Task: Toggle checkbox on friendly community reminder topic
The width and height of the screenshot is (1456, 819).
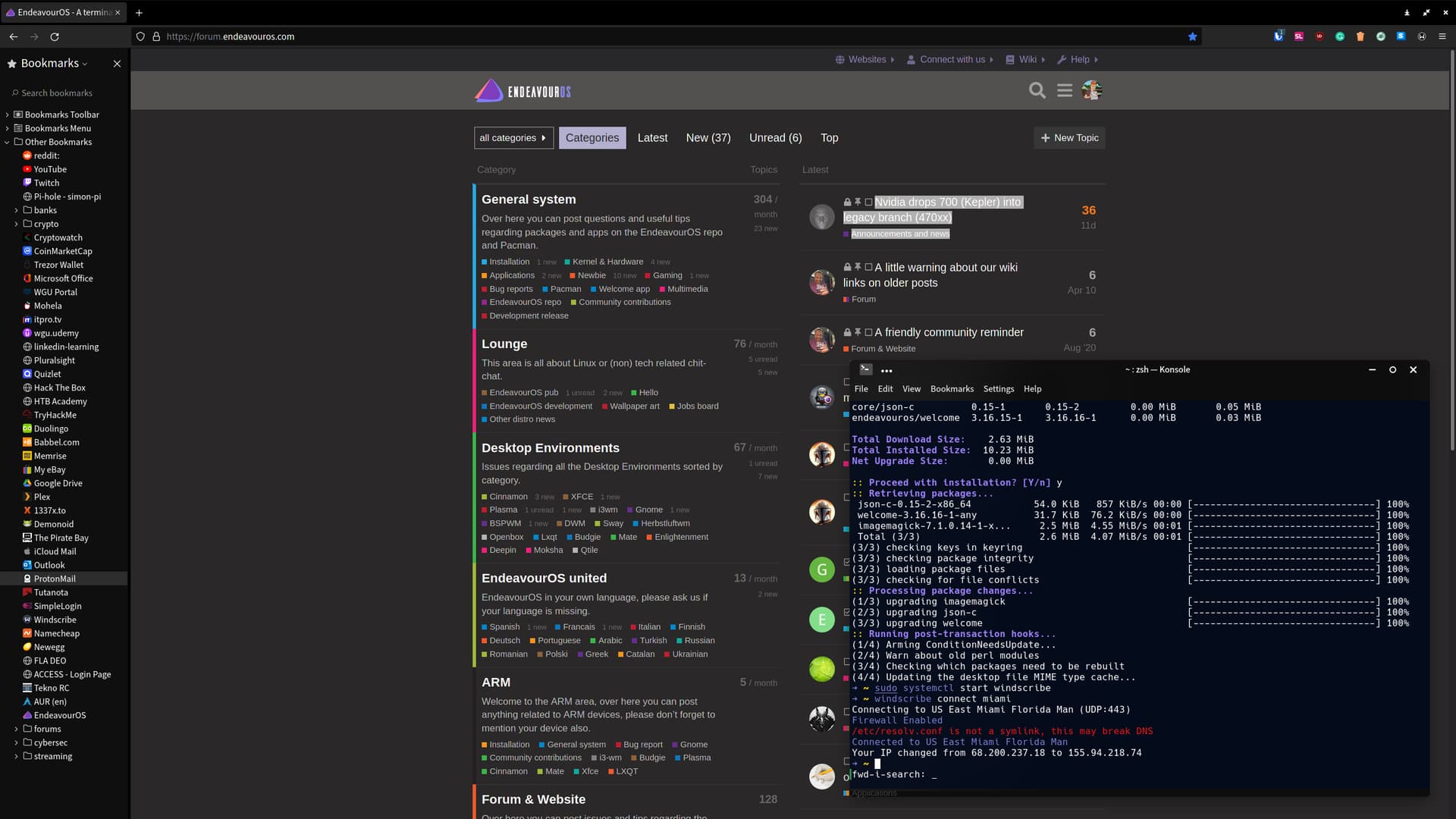Action: click(868, 332)
